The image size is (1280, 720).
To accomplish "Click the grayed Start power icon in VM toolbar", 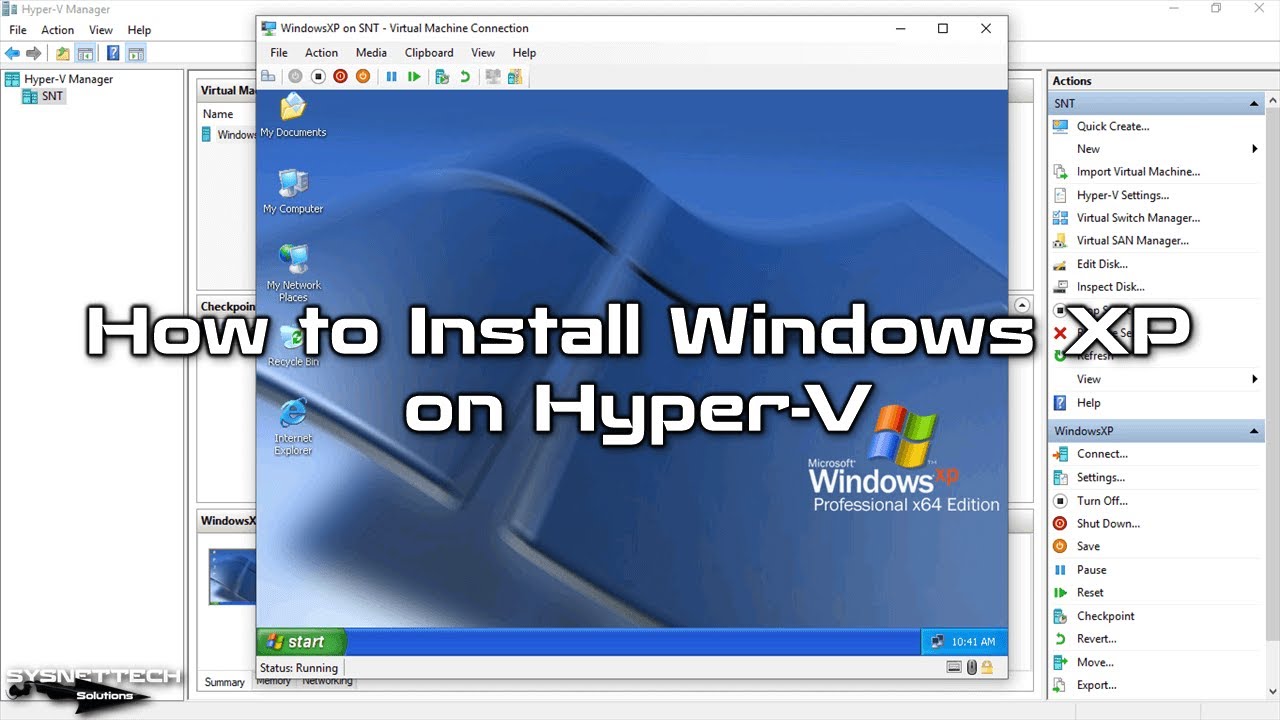I will click(295, 76).
